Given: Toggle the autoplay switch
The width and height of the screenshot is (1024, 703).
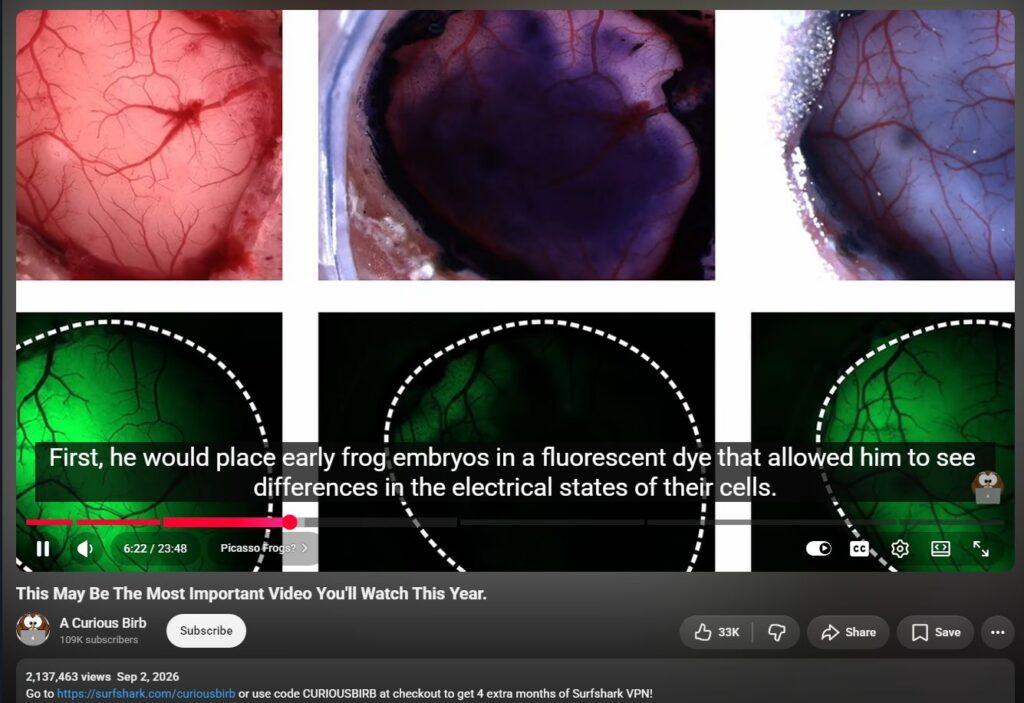Looking at the screenshot, I should tap(818, 548).
